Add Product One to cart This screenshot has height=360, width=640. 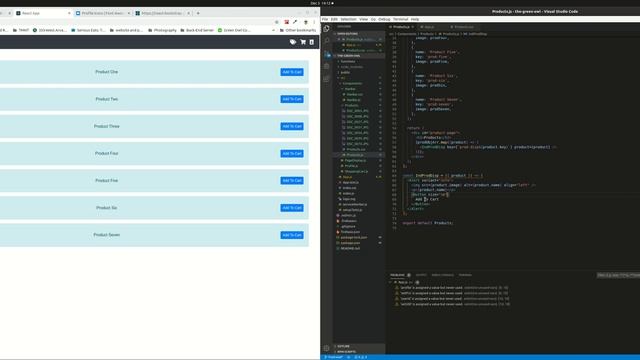(292, 72)
